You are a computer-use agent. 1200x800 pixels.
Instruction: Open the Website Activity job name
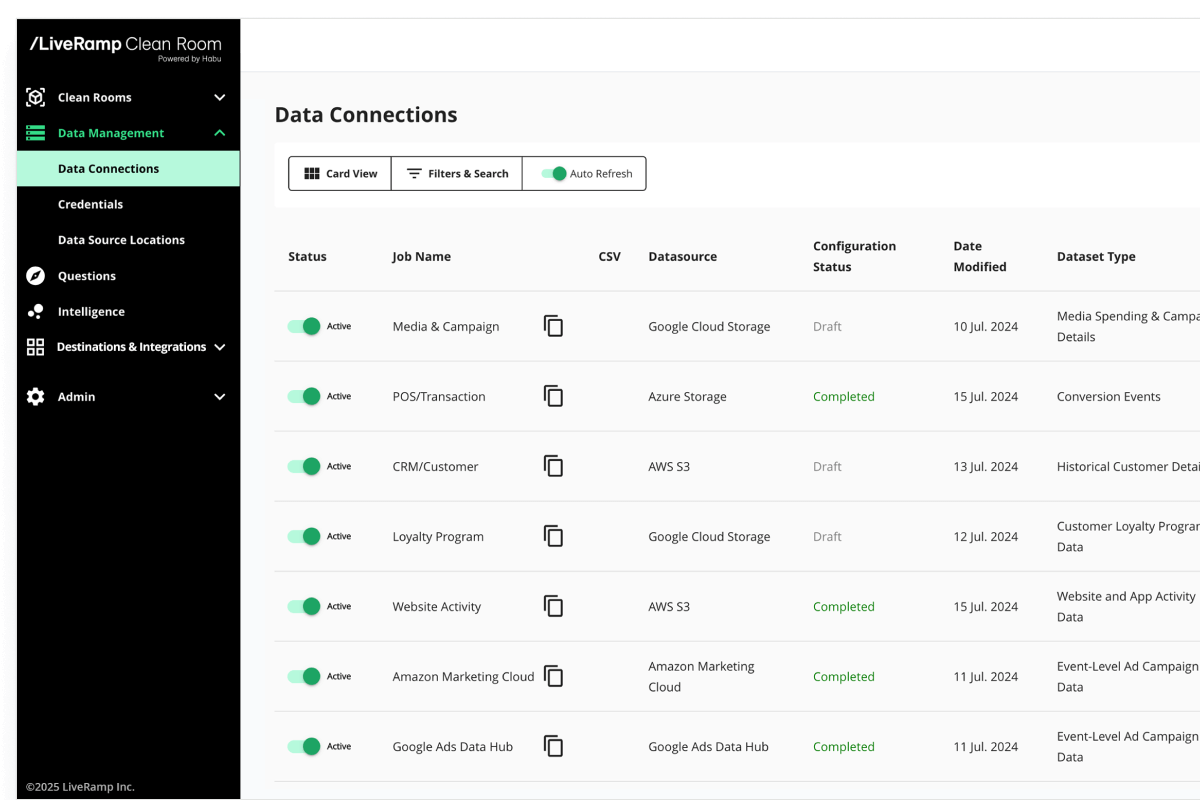pyautogui.click(x=437, y=607)
